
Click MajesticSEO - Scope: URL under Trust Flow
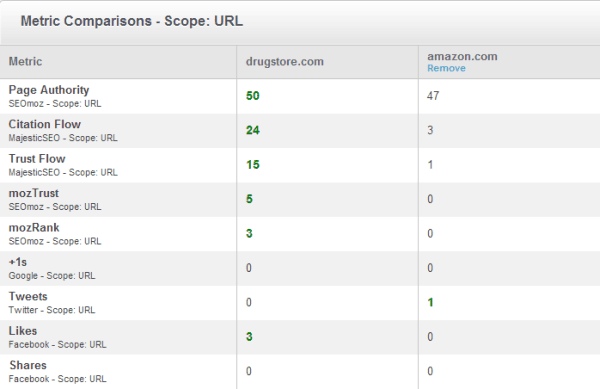pyautogui.click(x=63, y=173)
